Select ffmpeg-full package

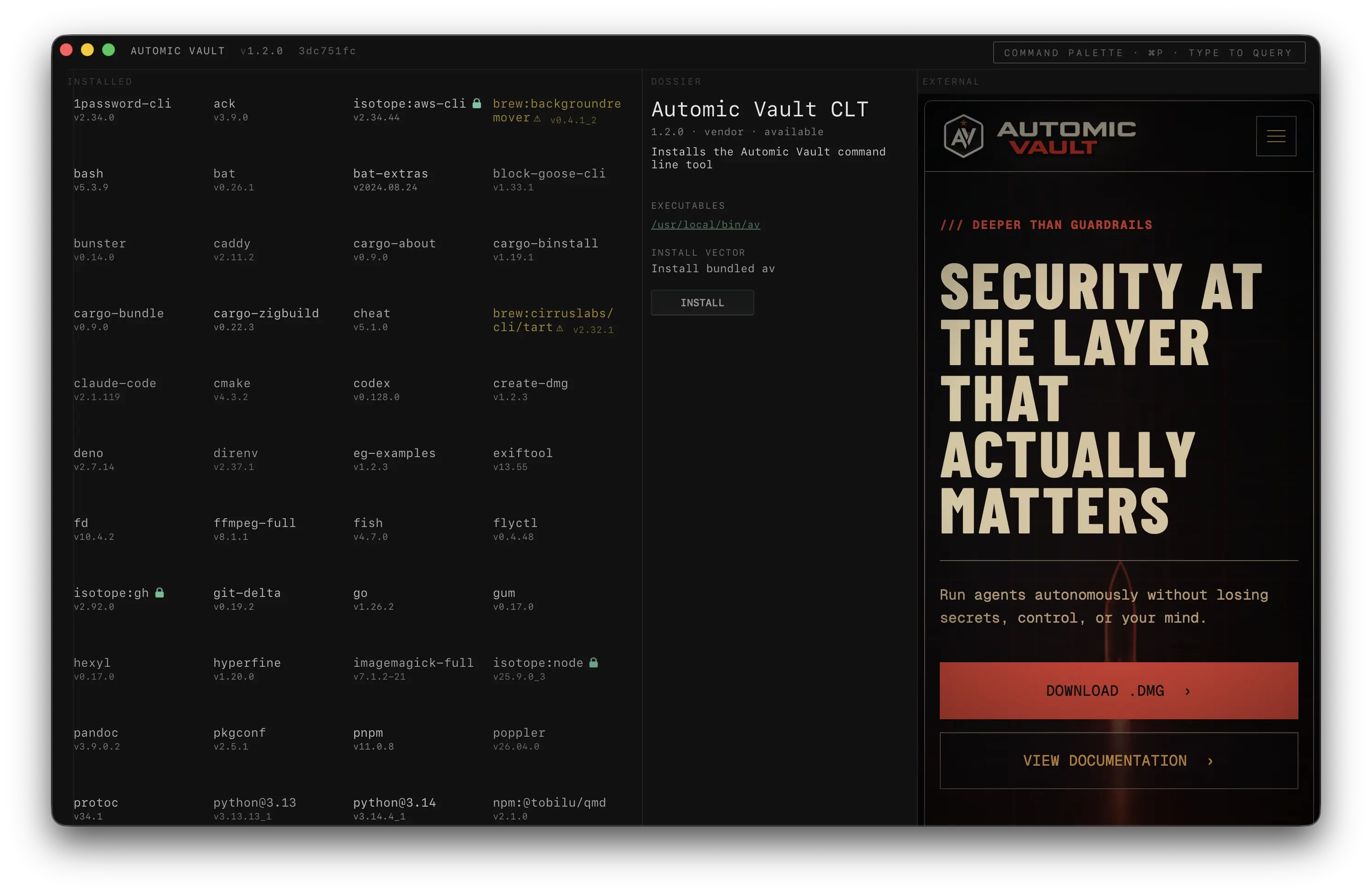(x=254, y=529)
